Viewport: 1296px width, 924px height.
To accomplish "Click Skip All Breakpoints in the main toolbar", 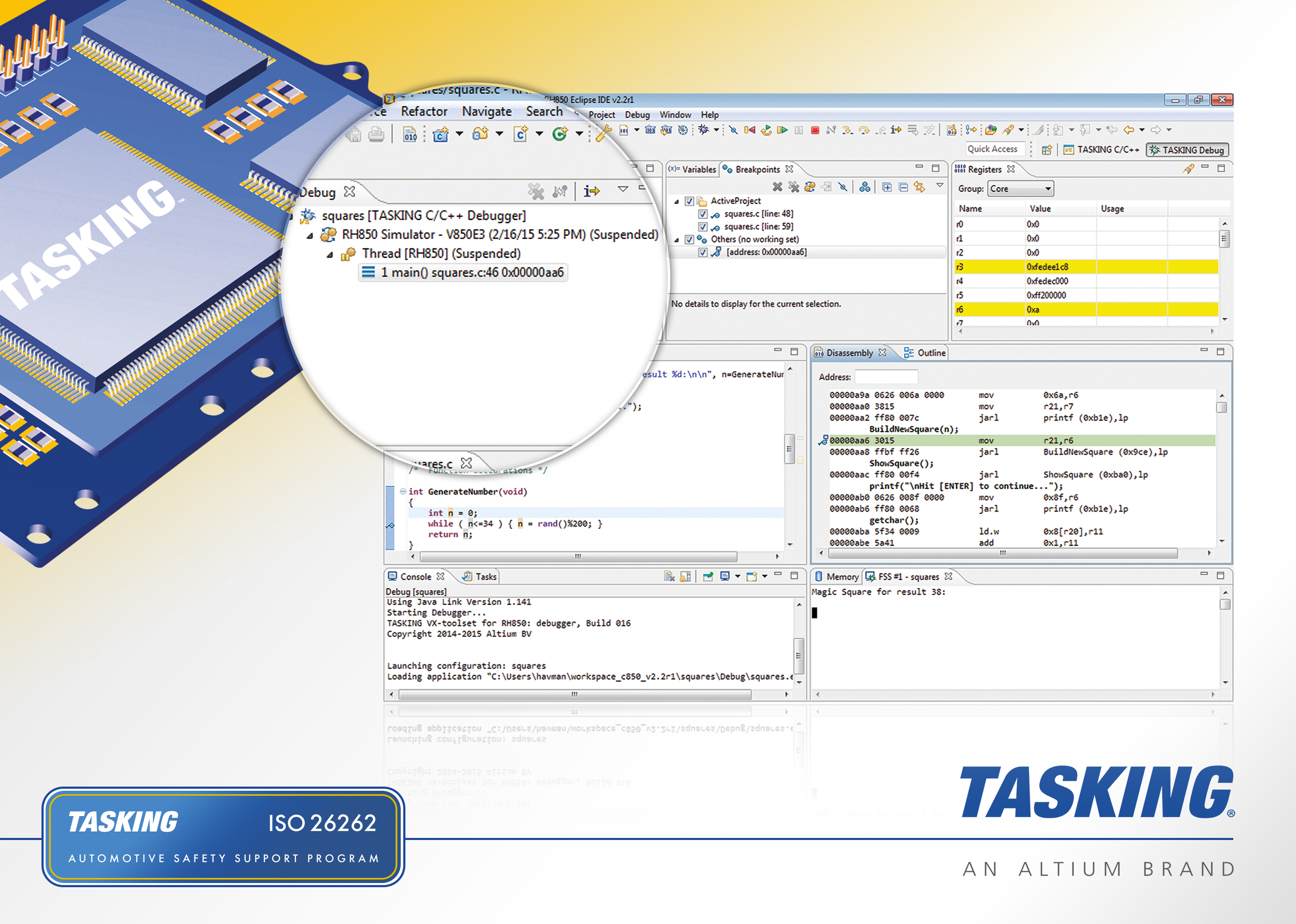I will [x=734, y=130].
